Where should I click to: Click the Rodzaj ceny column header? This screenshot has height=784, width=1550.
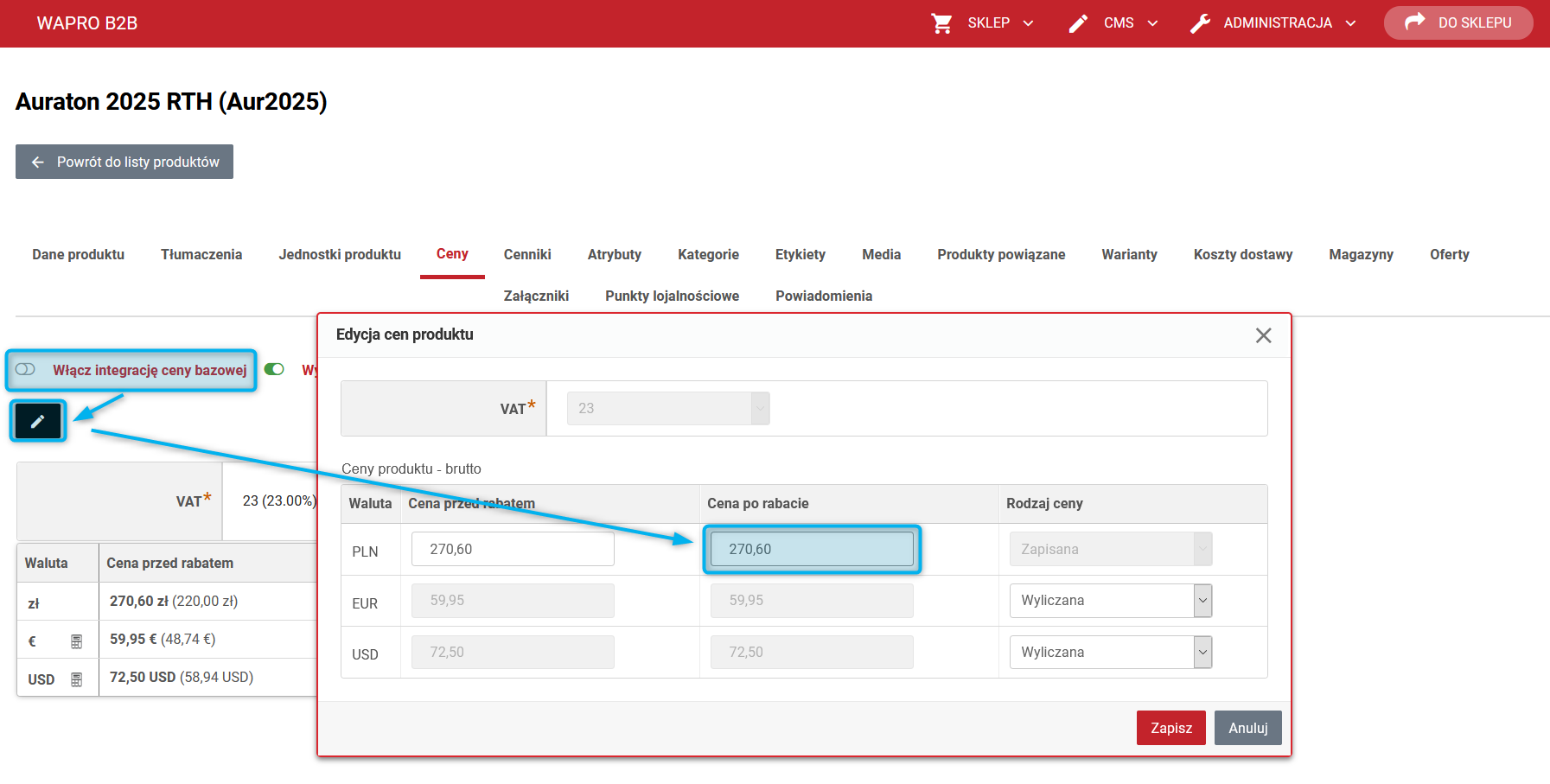point(1044,503)
